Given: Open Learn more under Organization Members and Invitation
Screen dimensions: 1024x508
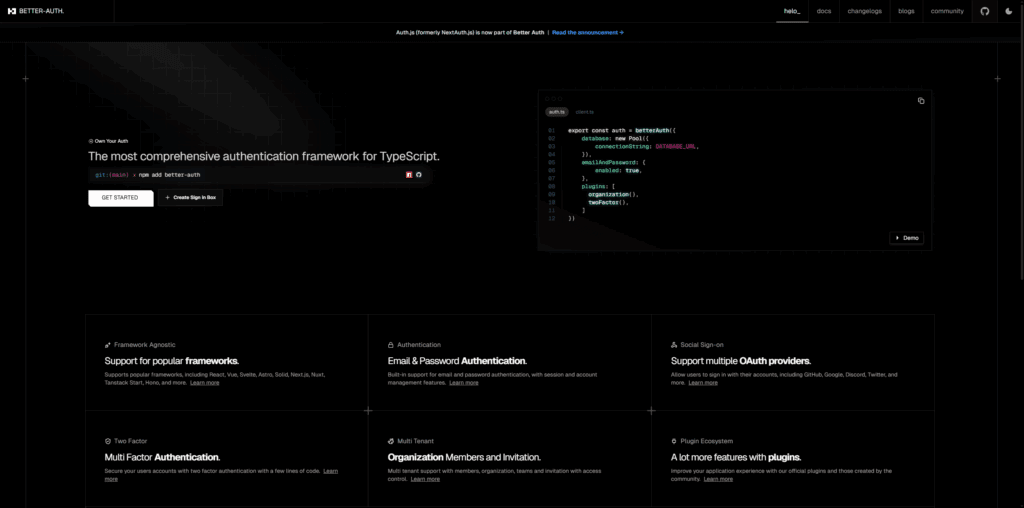Looking at the screenshot, I should [425, 479].
